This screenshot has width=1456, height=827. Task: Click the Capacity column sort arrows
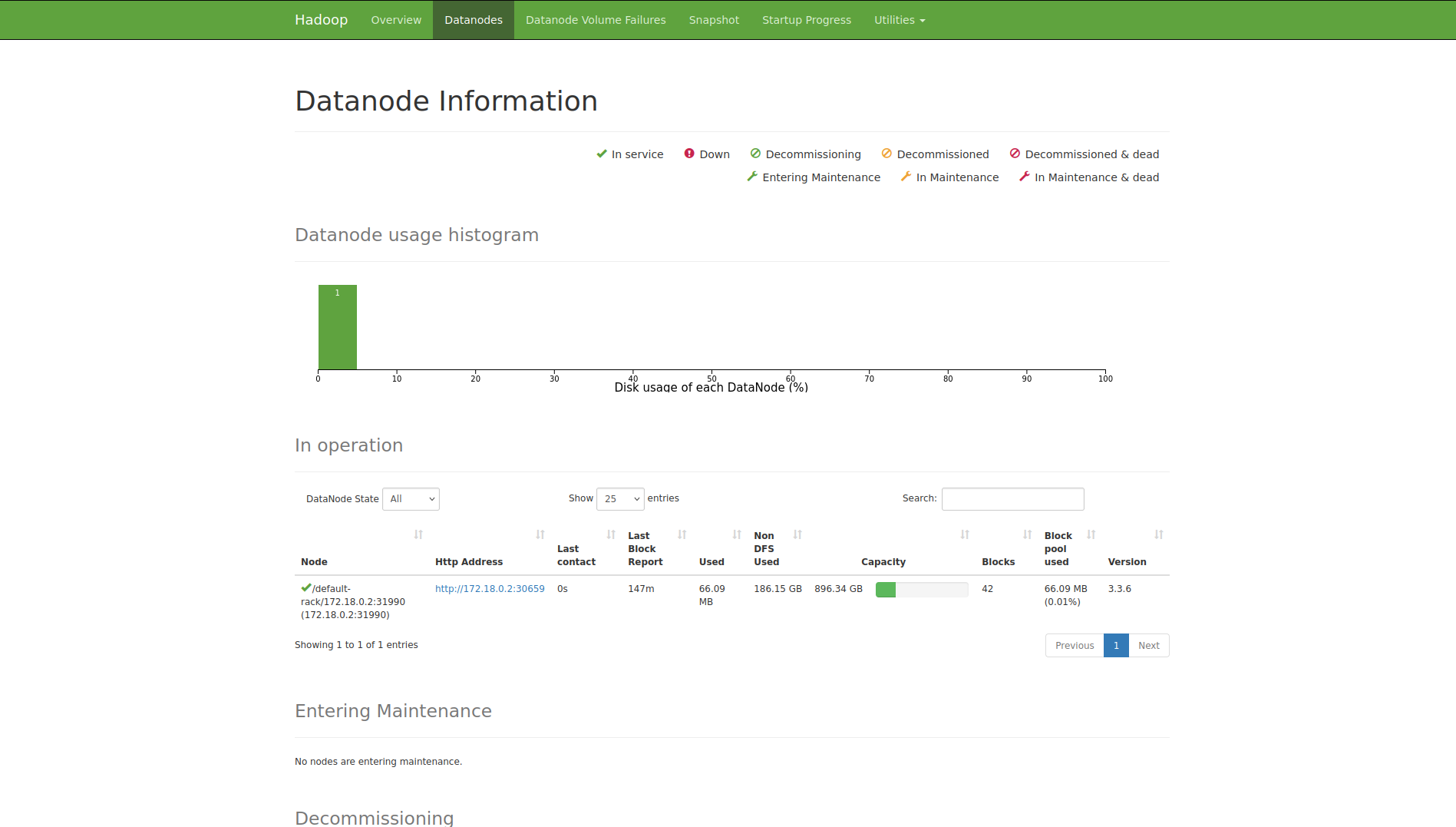click(x=965, y=534)
